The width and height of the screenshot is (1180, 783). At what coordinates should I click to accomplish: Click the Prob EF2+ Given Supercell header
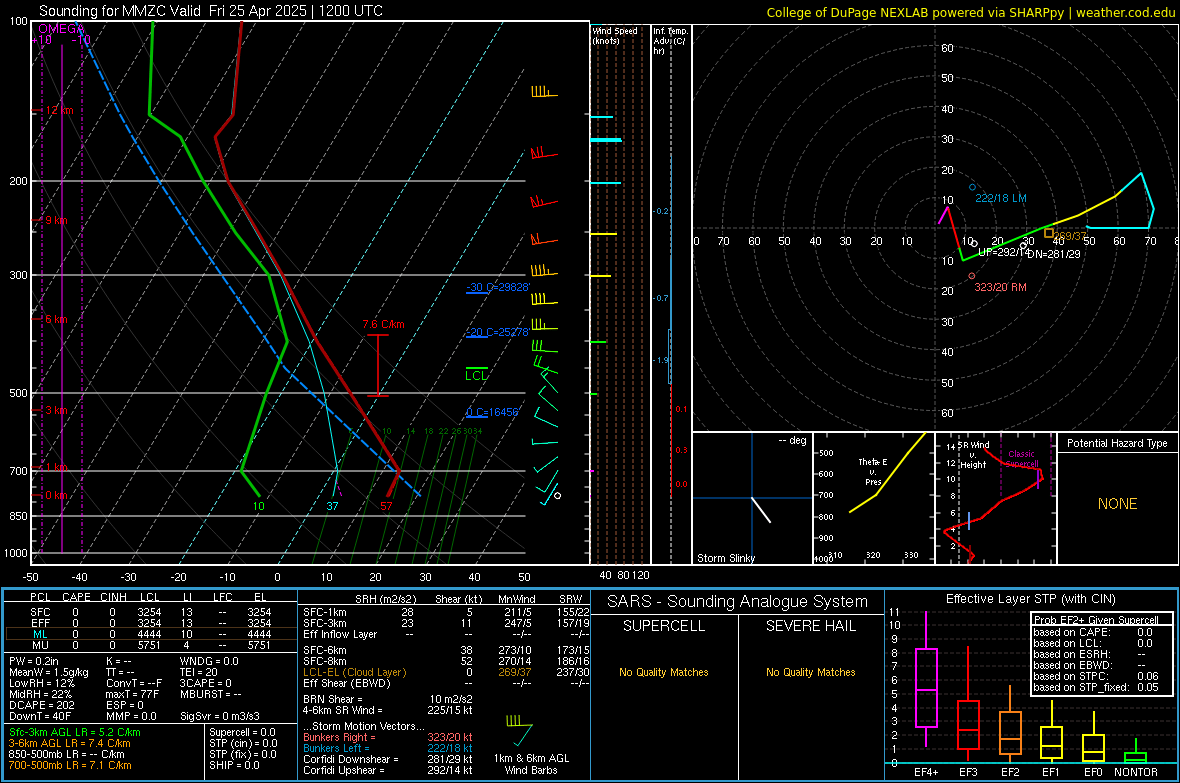point(1096,620)
